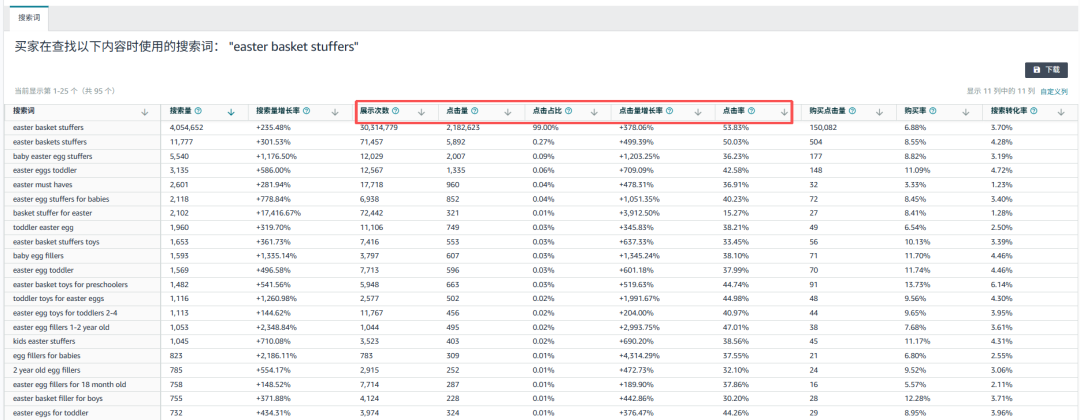1080x420 pixels.
Task: Click help icon beside 展示次数 header
Action: click(x=396, y=111)
